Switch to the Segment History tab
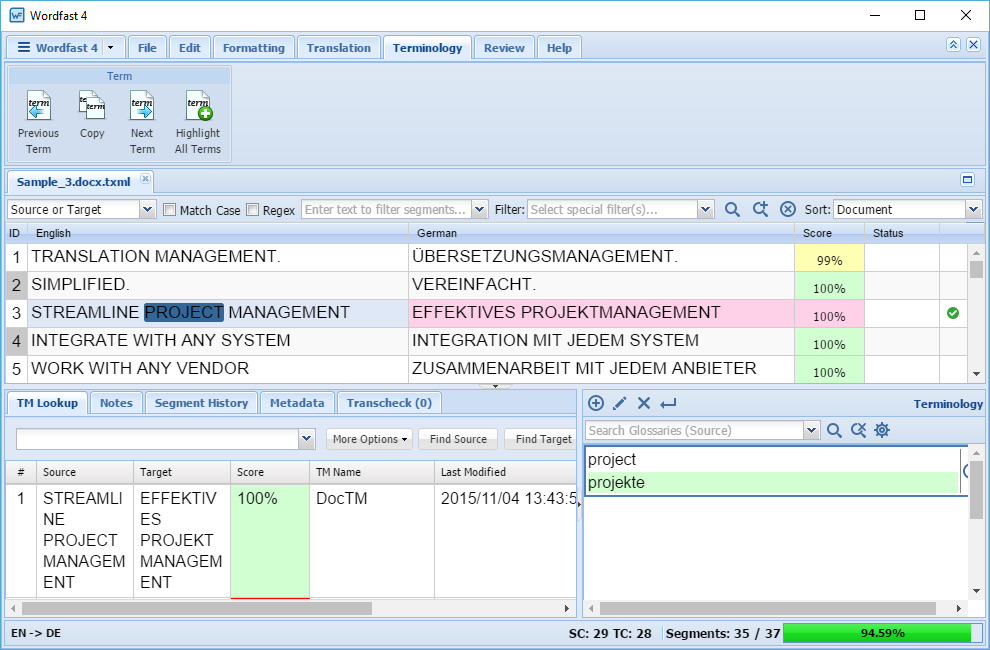 tap(201, 403)
